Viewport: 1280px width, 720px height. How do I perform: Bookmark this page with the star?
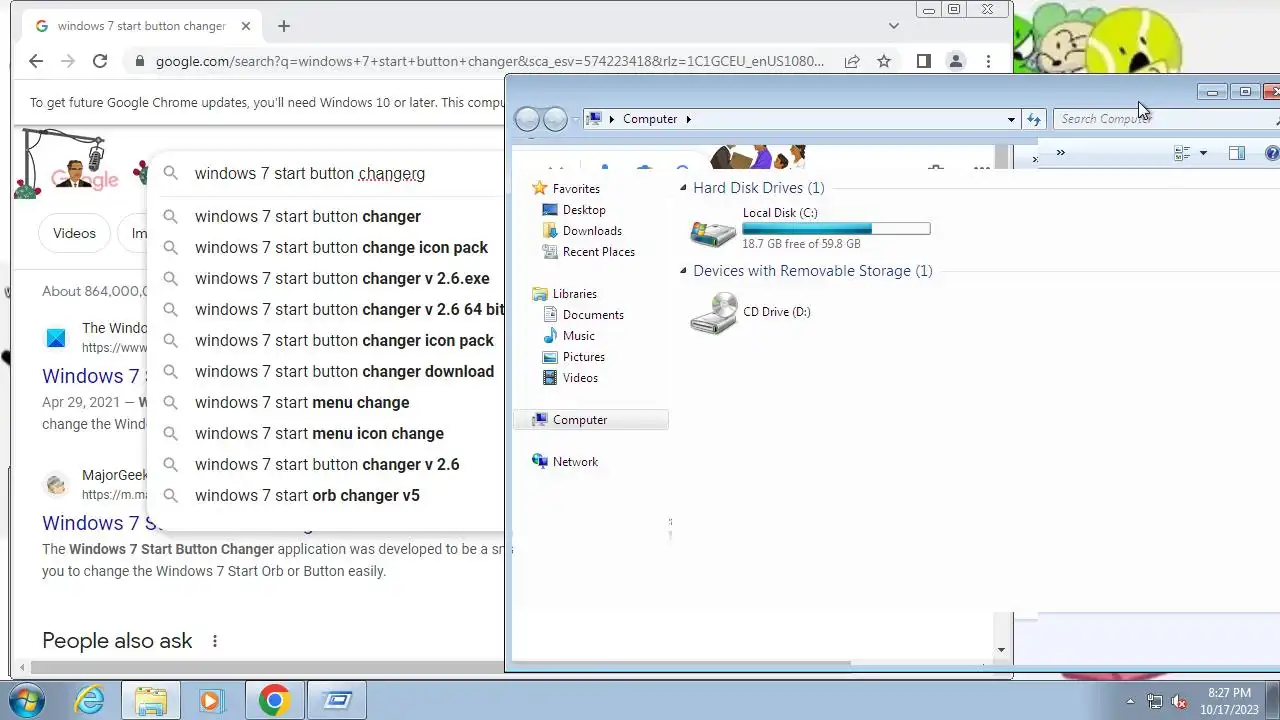tap(884, 61)
